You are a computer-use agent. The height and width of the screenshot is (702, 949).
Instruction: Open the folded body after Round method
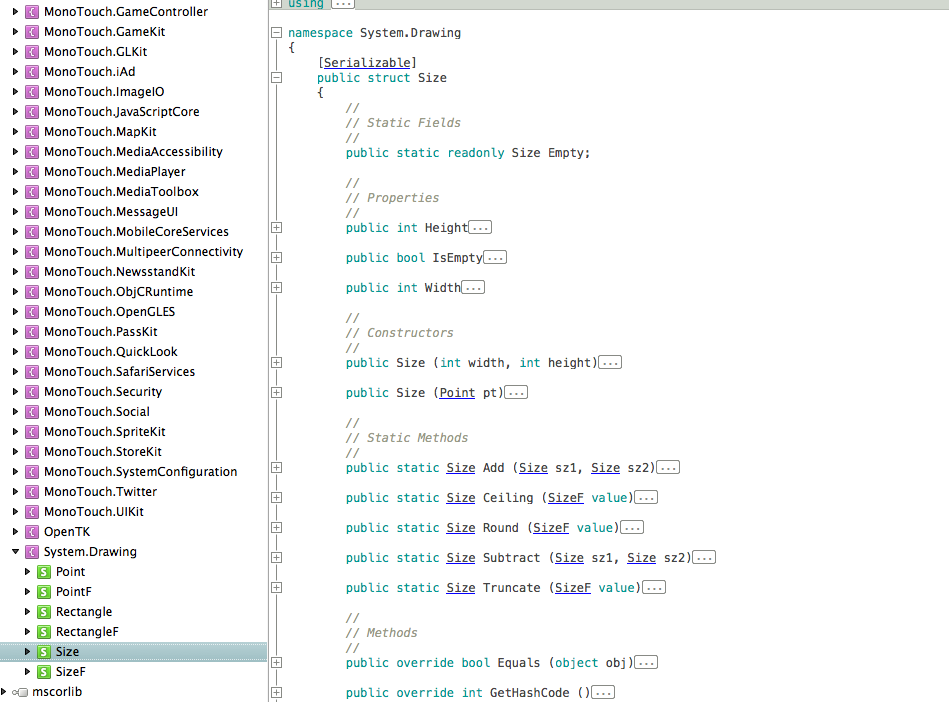click(632, 528)
